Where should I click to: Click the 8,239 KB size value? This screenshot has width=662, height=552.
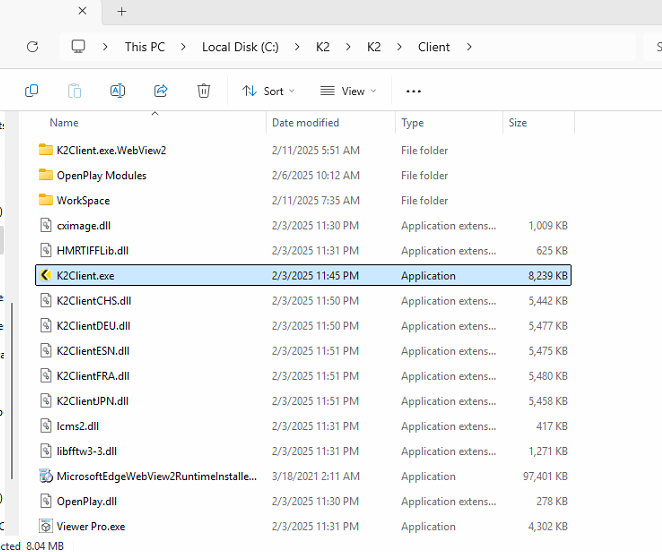548,276
